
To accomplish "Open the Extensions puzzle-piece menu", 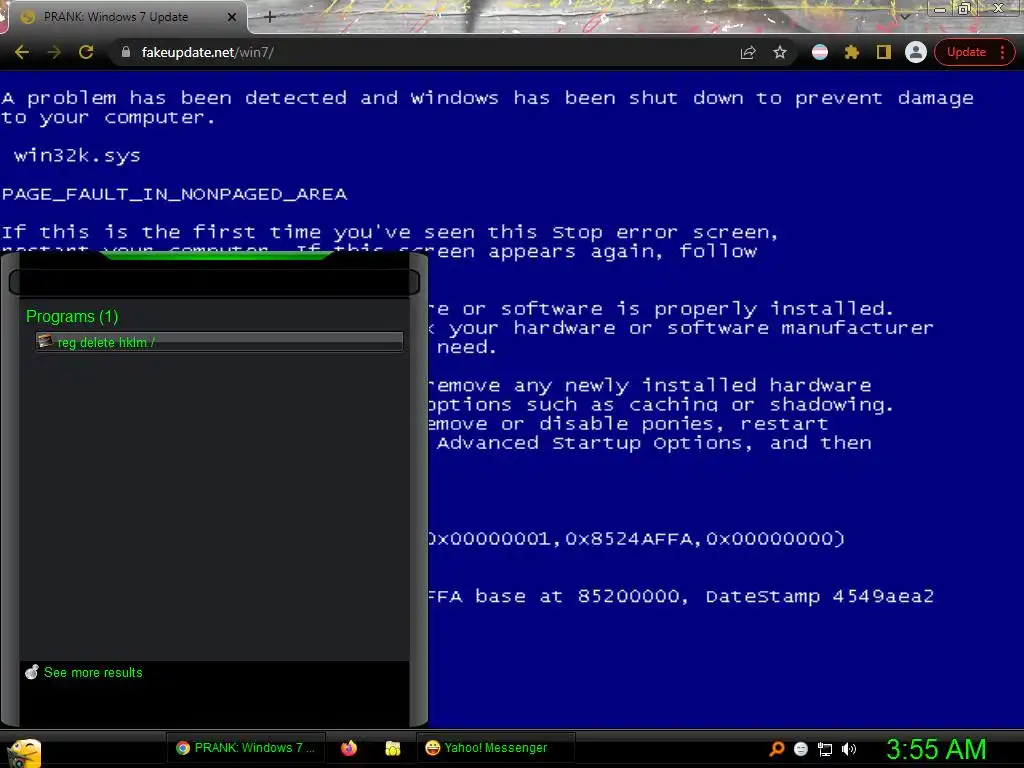I will [852, 52].
